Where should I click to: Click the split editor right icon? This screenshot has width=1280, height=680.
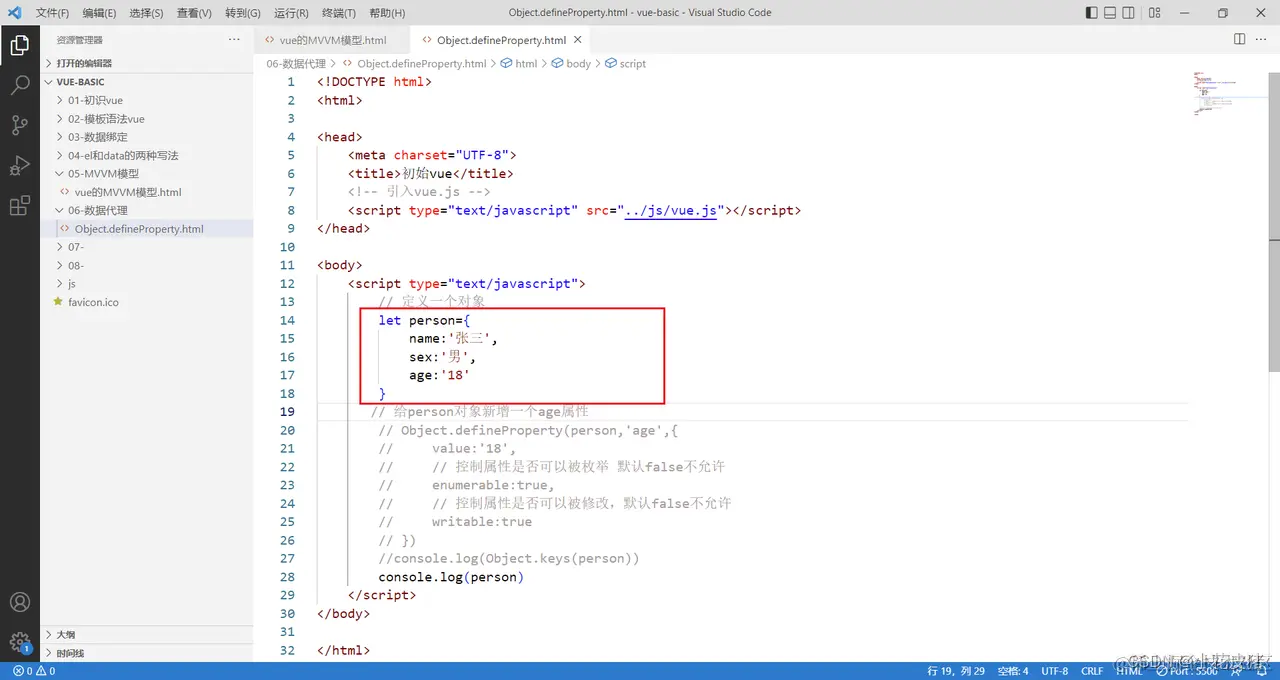(x=1239, y=39)
